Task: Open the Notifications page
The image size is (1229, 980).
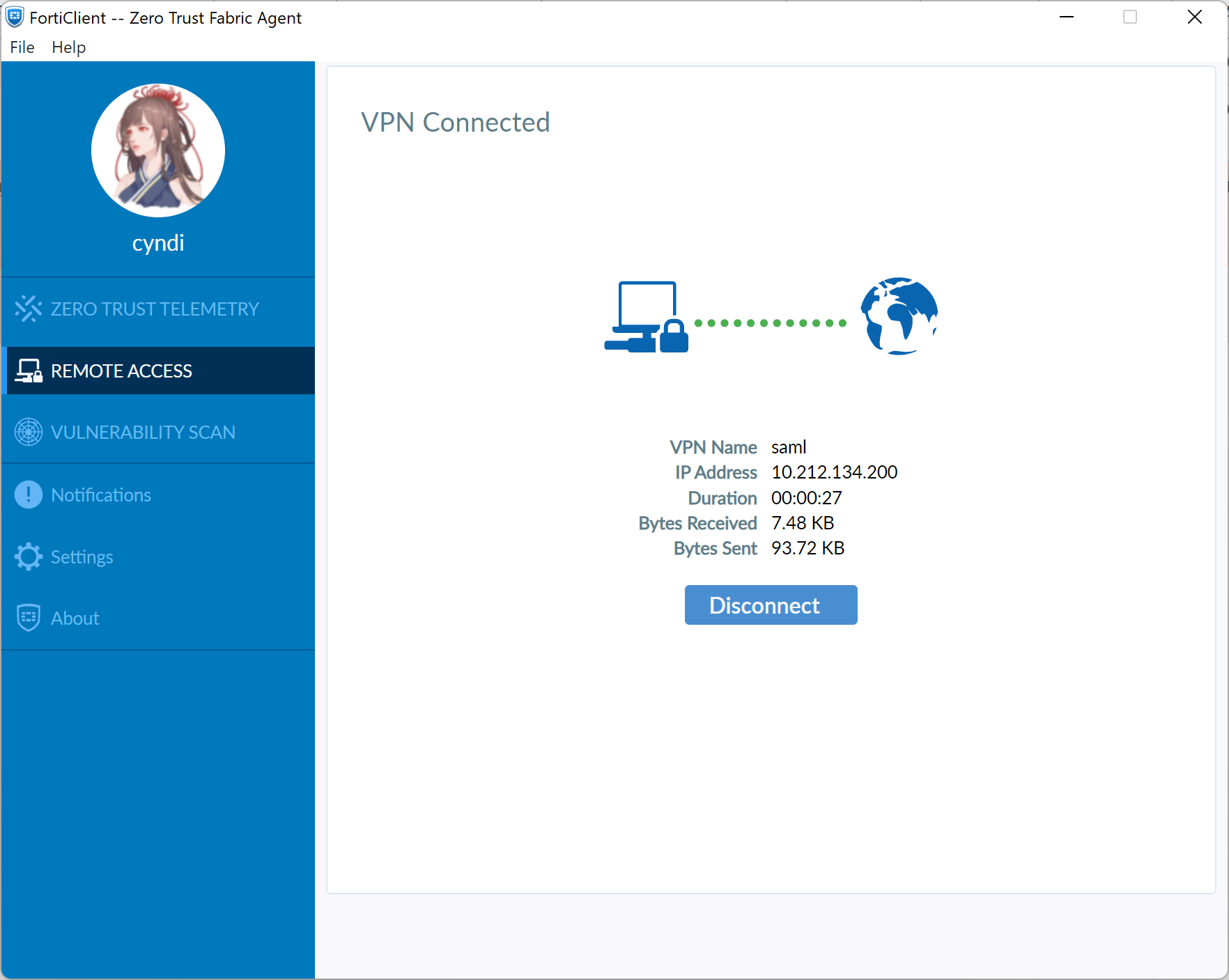Action: pyautogui.click(x=101, y=495)
